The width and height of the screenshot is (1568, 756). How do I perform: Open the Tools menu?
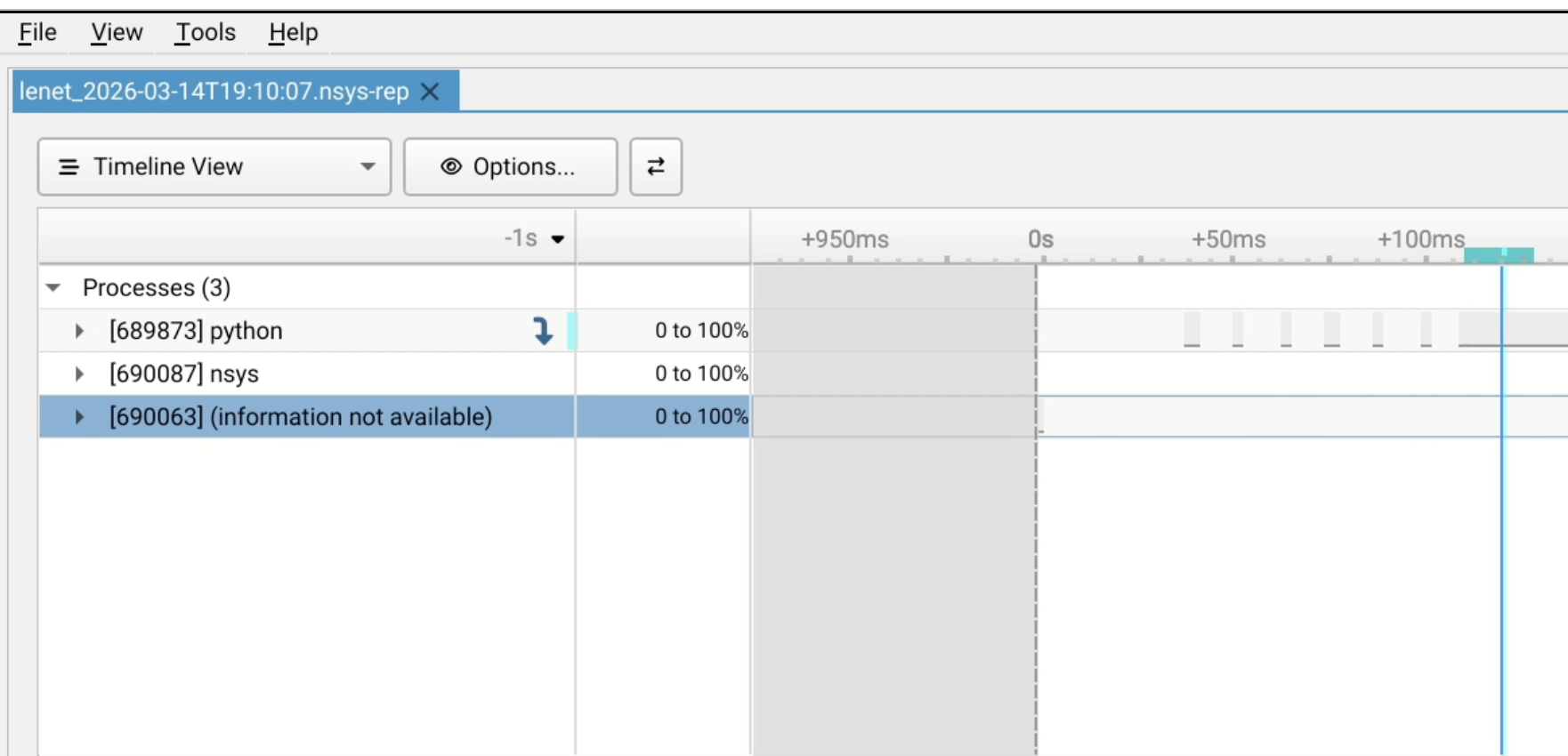[x=206, y=32]
